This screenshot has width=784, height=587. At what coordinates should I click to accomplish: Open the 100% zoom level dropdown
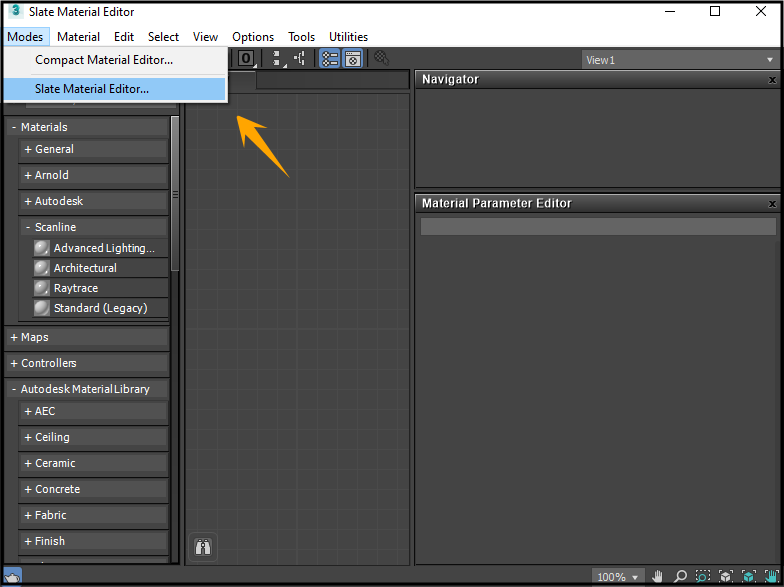pyautogui.click(x=618, y=576)
